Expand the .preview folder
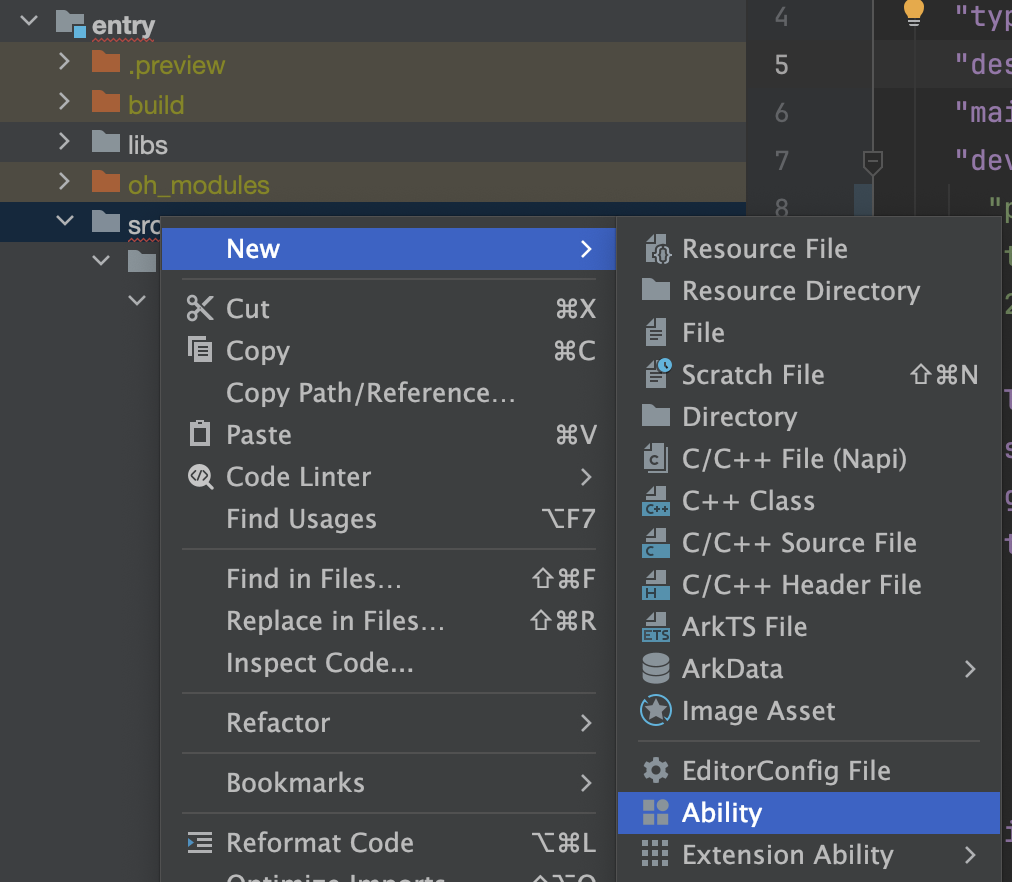Image resolution: width=1012 pixels, height=882 pixels. tap(64, 61)
